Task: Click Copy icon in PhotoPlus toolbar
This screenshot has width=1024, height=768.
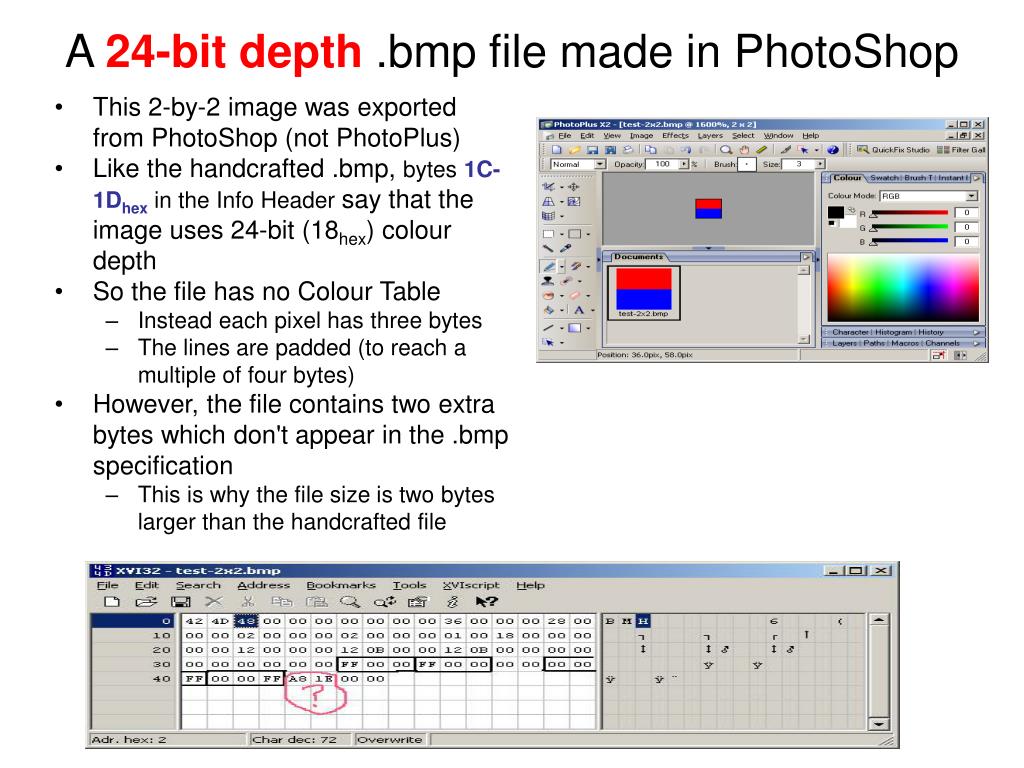Action: click(x=650, y=150)
